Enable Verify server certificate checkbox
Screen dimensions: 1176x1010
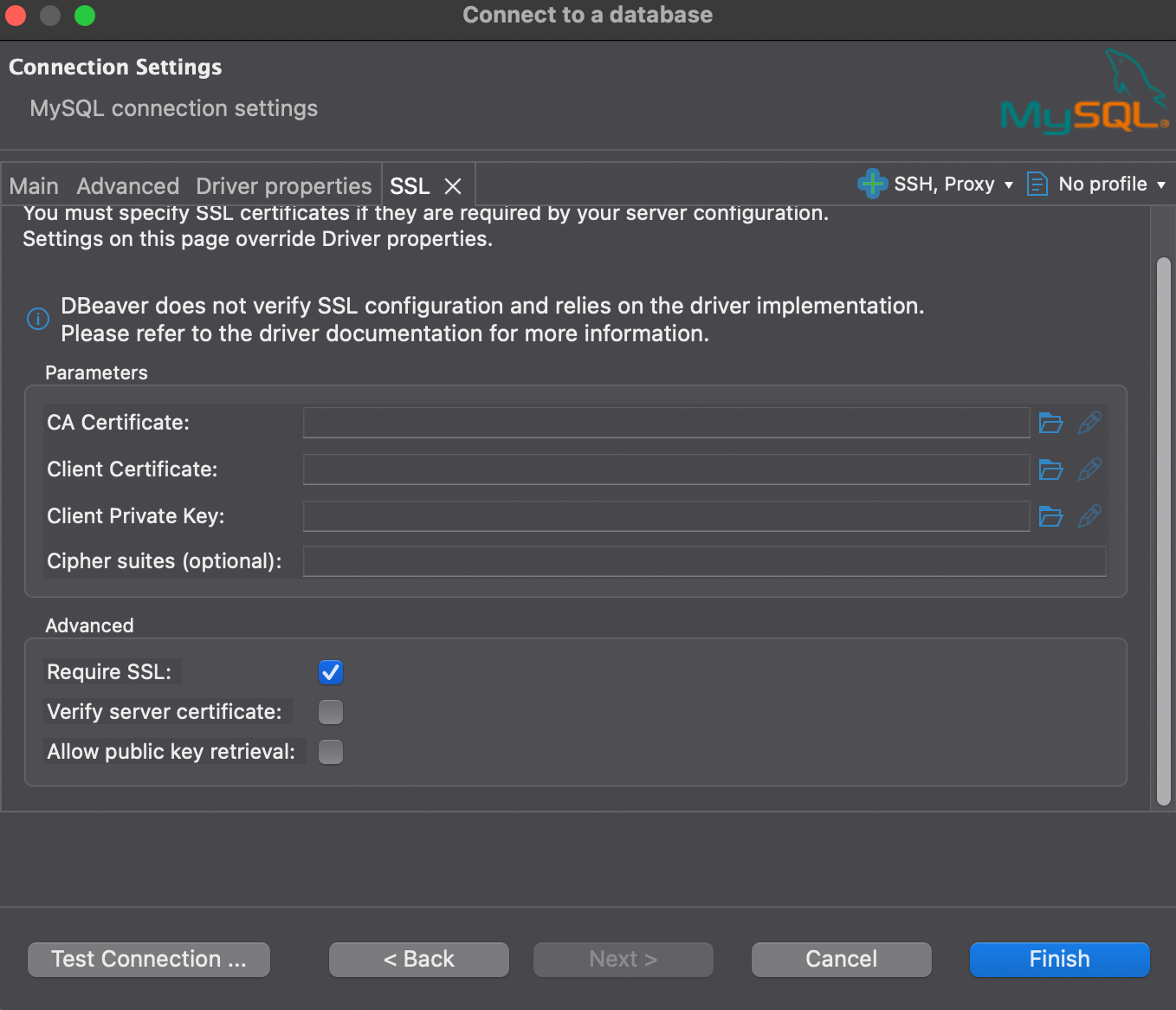pyautogui.click(x=331, y=712)
